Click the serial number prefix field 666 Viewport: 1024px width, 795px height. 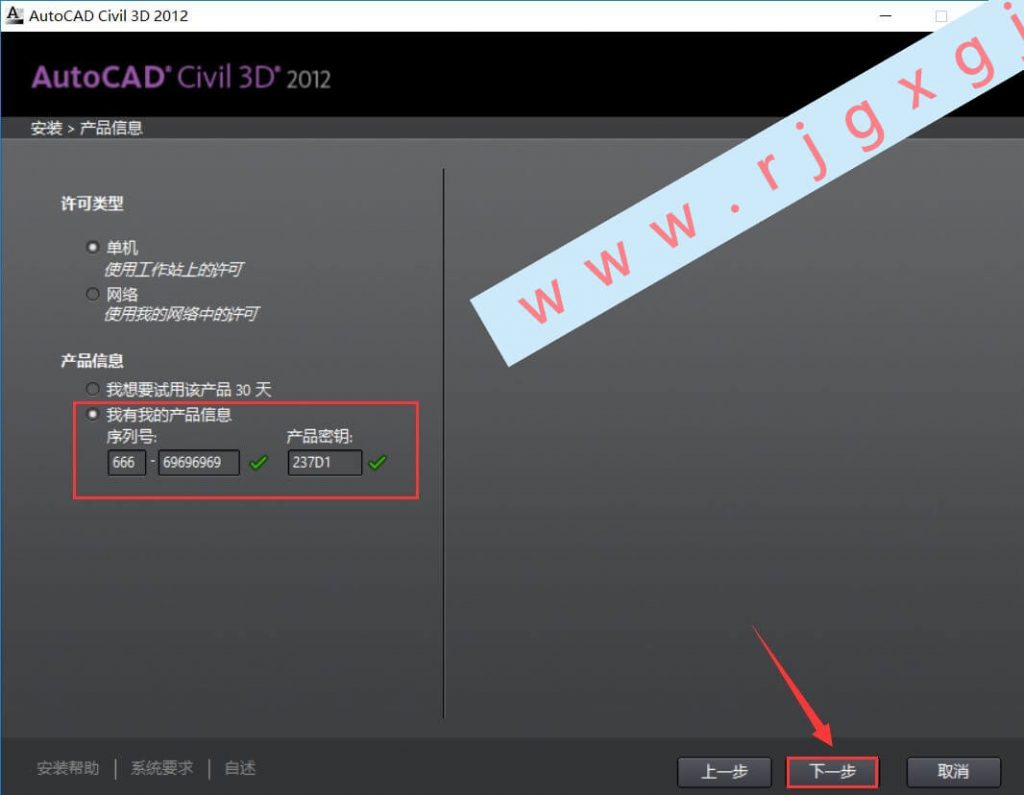tap(126, 462)
